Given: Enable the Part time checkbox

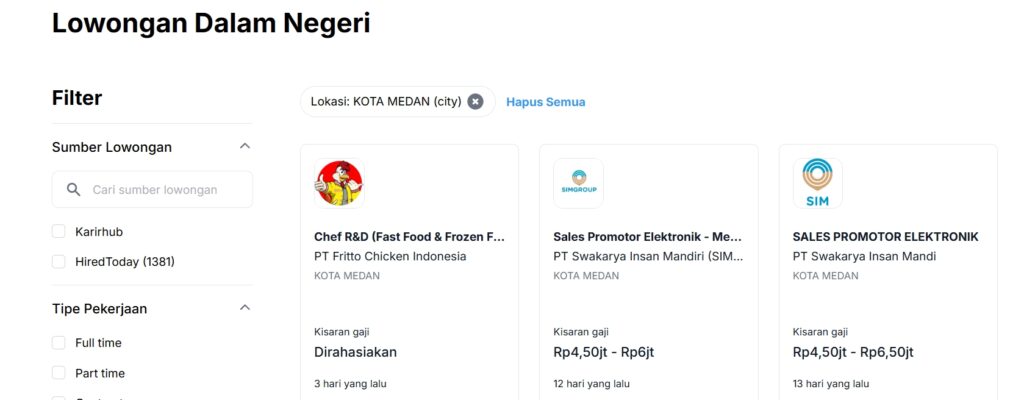Looking at the screenshot, I should tap(59, 373).
